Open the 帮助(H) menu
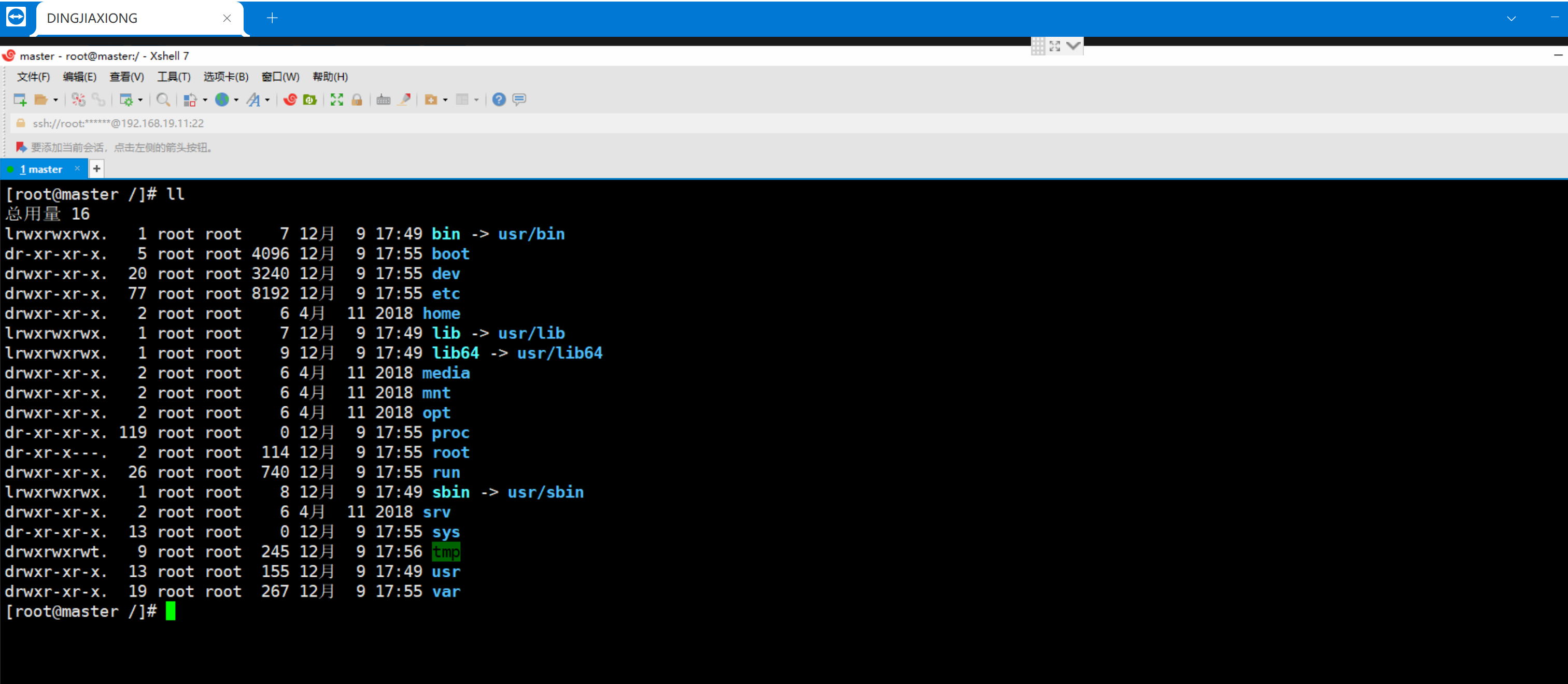 tap(331, 77)
